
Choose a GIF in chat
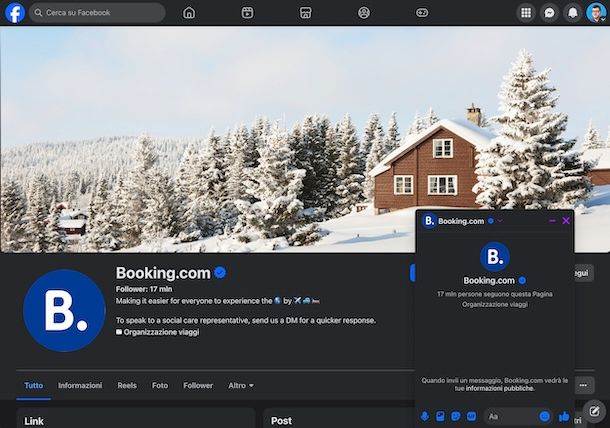pyautogui.click(x=471, y=416)
